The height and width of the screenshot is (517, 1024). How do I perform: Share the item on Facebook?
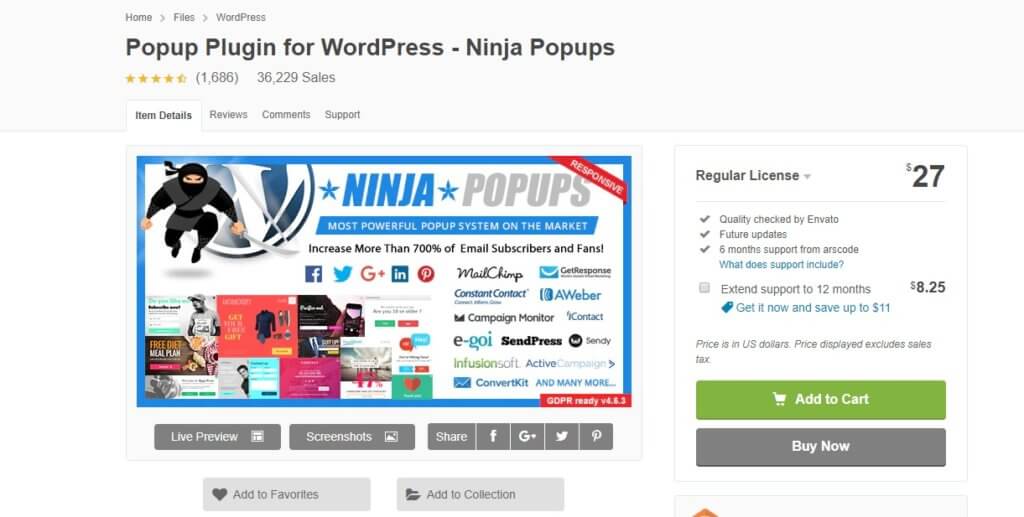click(x=493, y=437)
